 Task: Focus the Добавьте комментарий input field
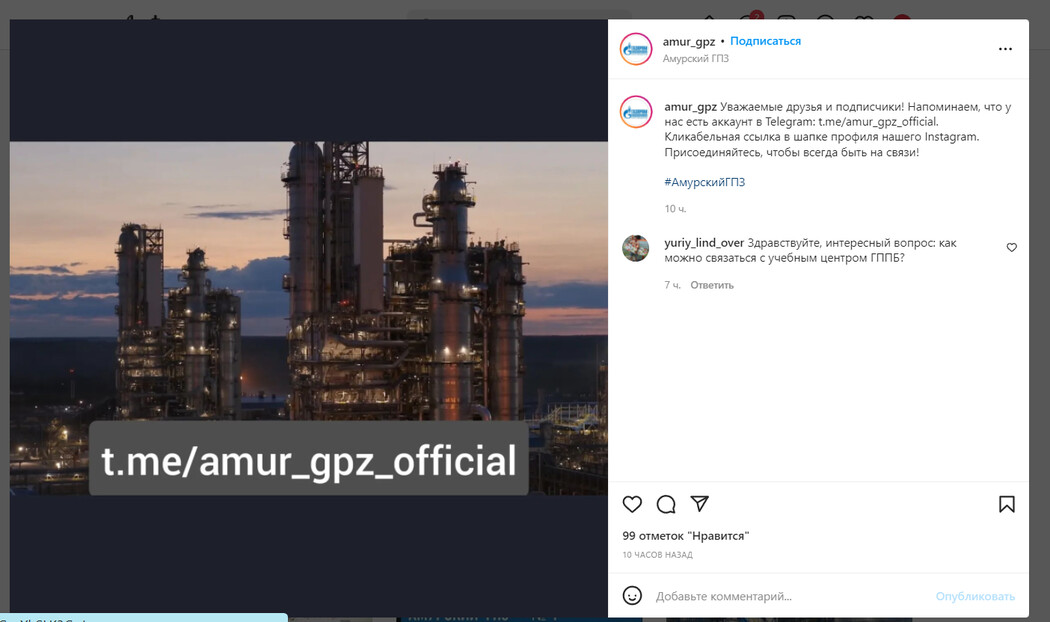(x=790, y=596)
